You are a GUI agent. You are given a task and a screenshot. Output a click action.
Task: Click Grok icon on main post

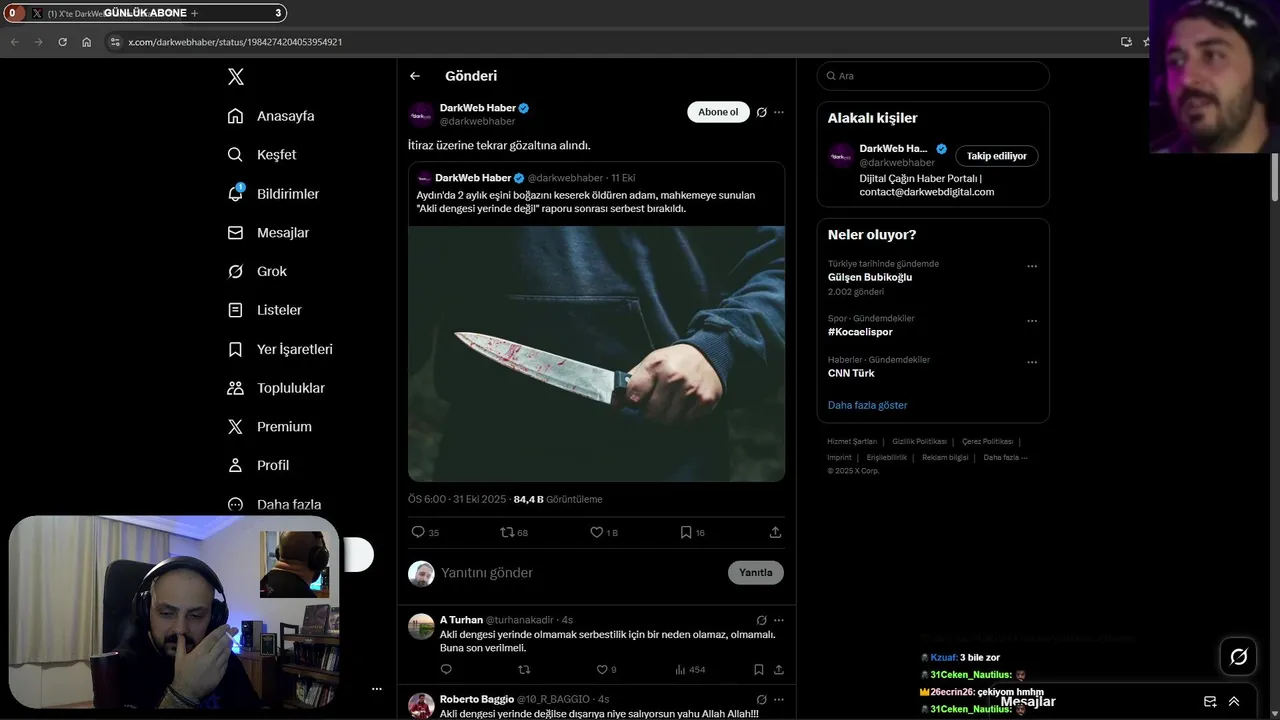[x=761, y=112]
